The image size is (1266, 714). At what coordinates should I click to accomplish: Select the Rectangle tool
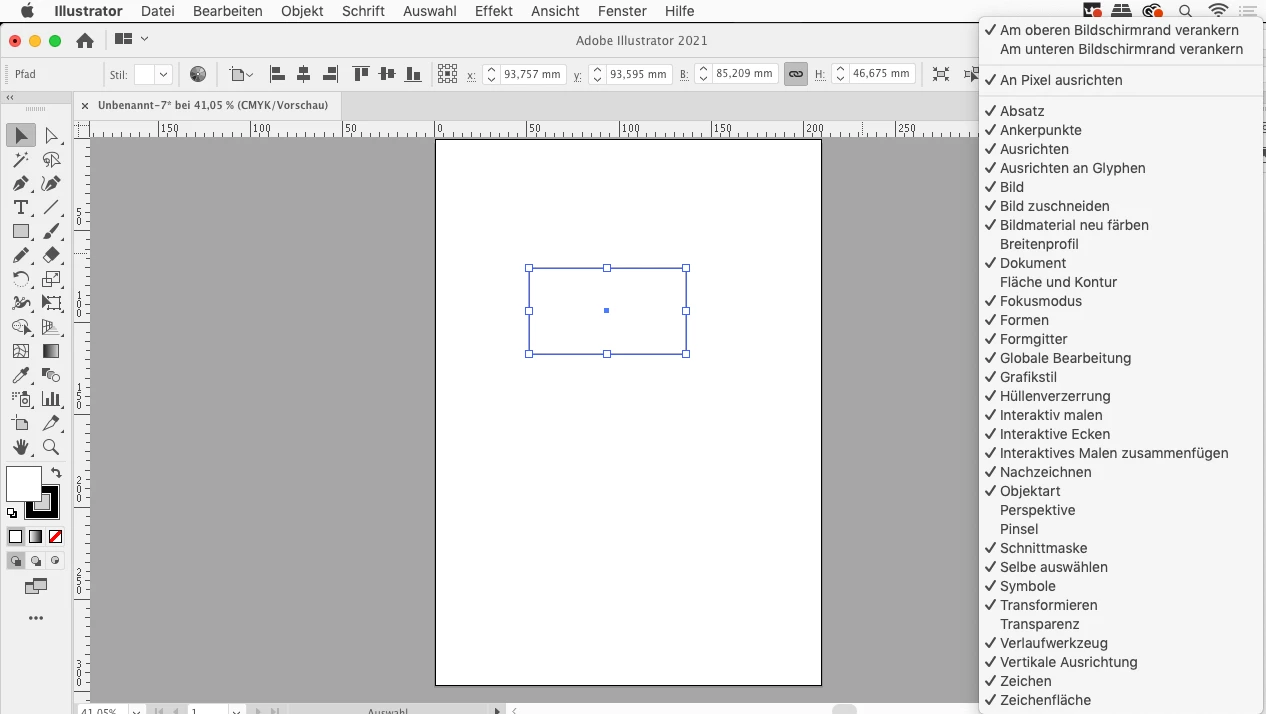pyautogui.click(x=21, y=232)
